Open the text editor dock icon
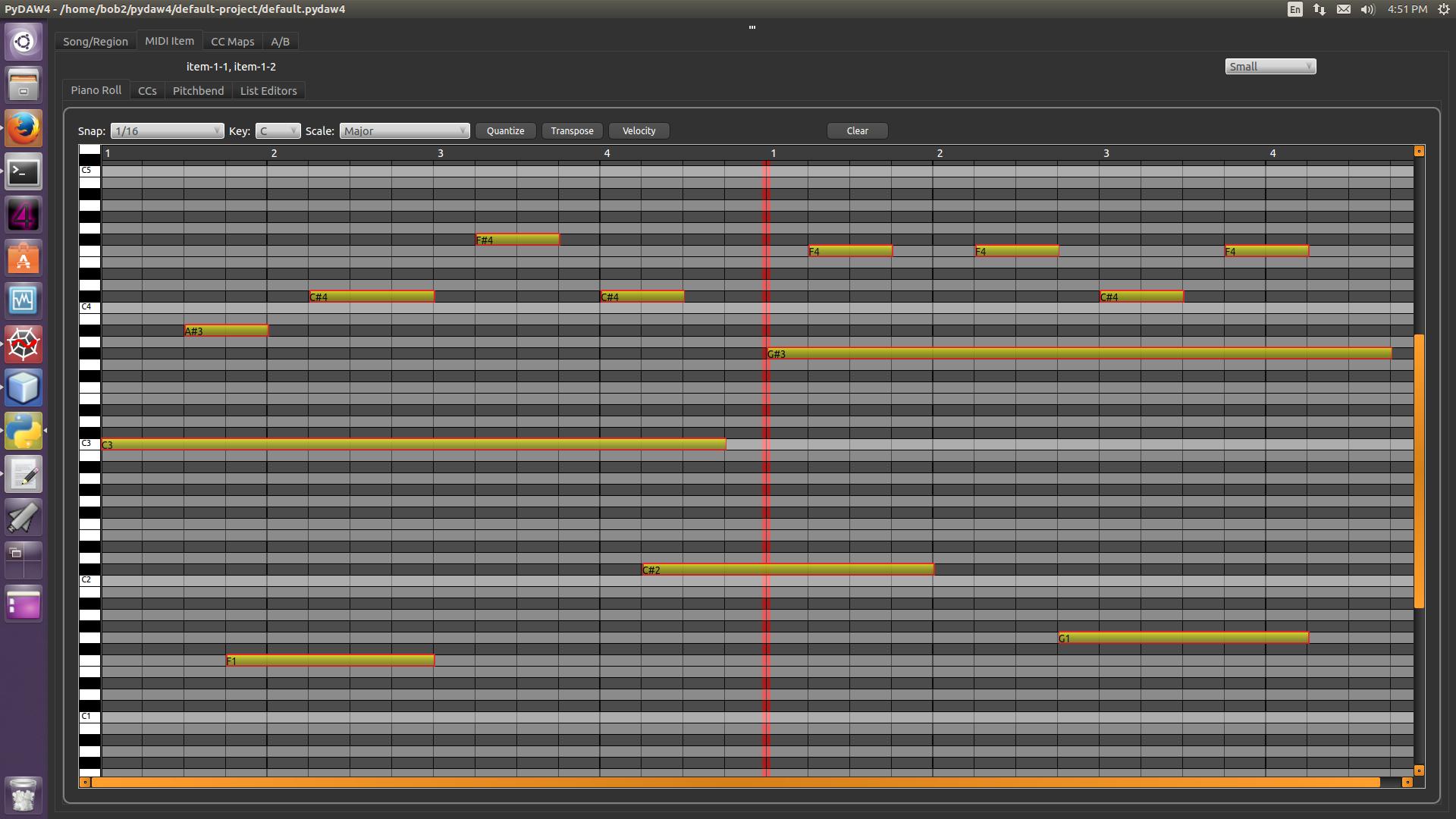Viewport: 1456px width, 819px height. pyautogui.click(x=24, y=475)
